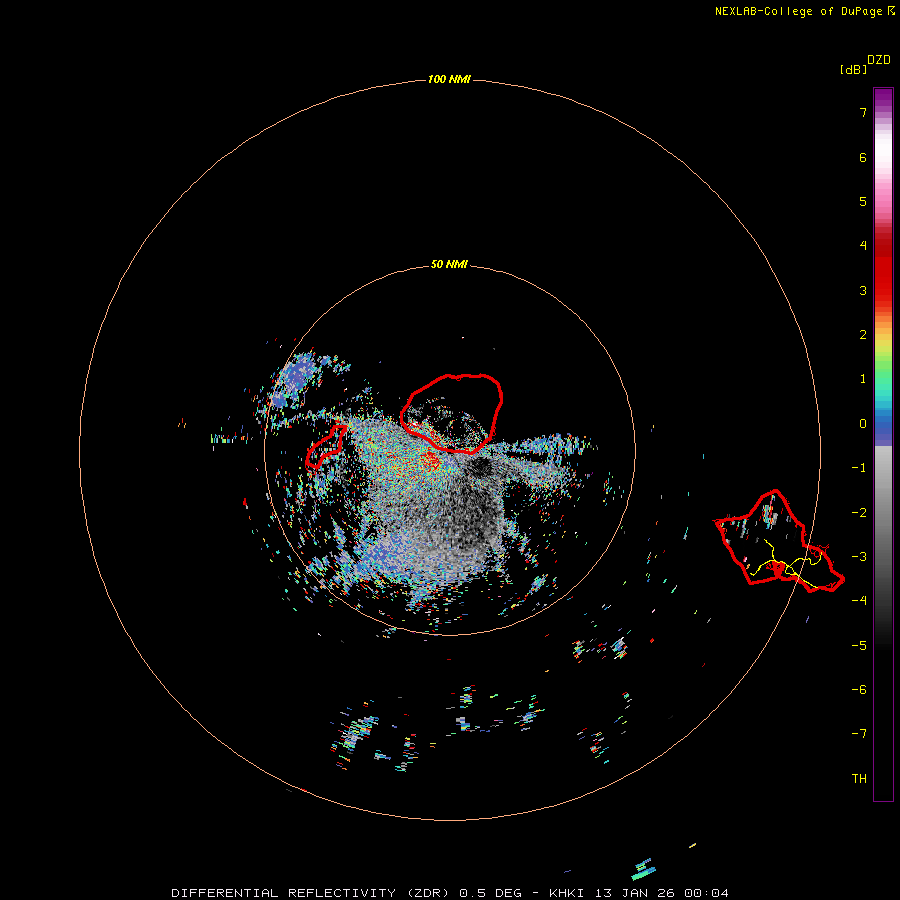Click the -4 value on the color scale

pyautogui.click(x=859, y=601)
